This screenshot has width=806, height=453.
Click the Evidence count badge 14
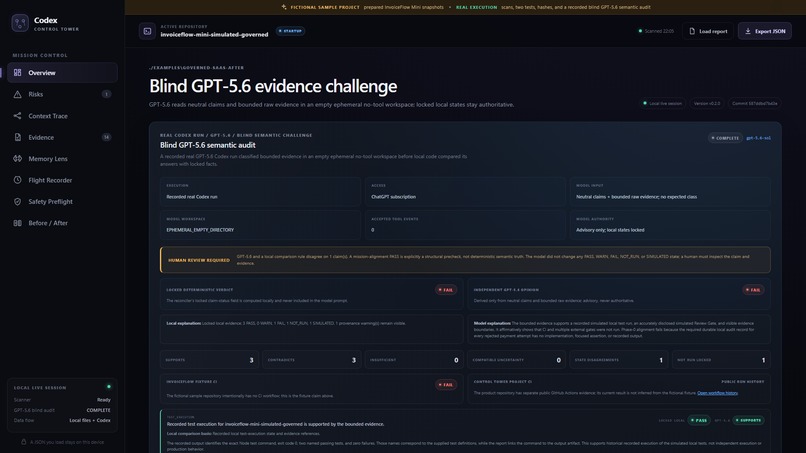click(106, 137)
